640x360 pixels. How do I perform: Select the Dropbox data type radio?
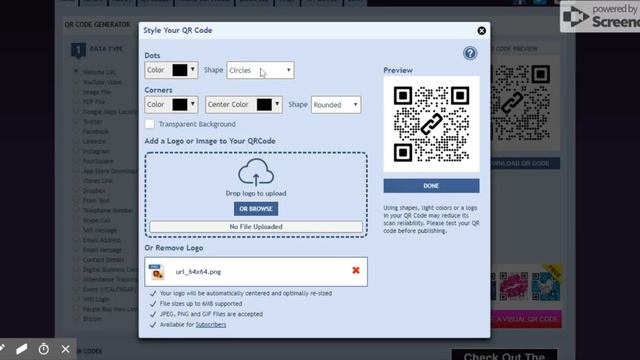coord(76,190)
